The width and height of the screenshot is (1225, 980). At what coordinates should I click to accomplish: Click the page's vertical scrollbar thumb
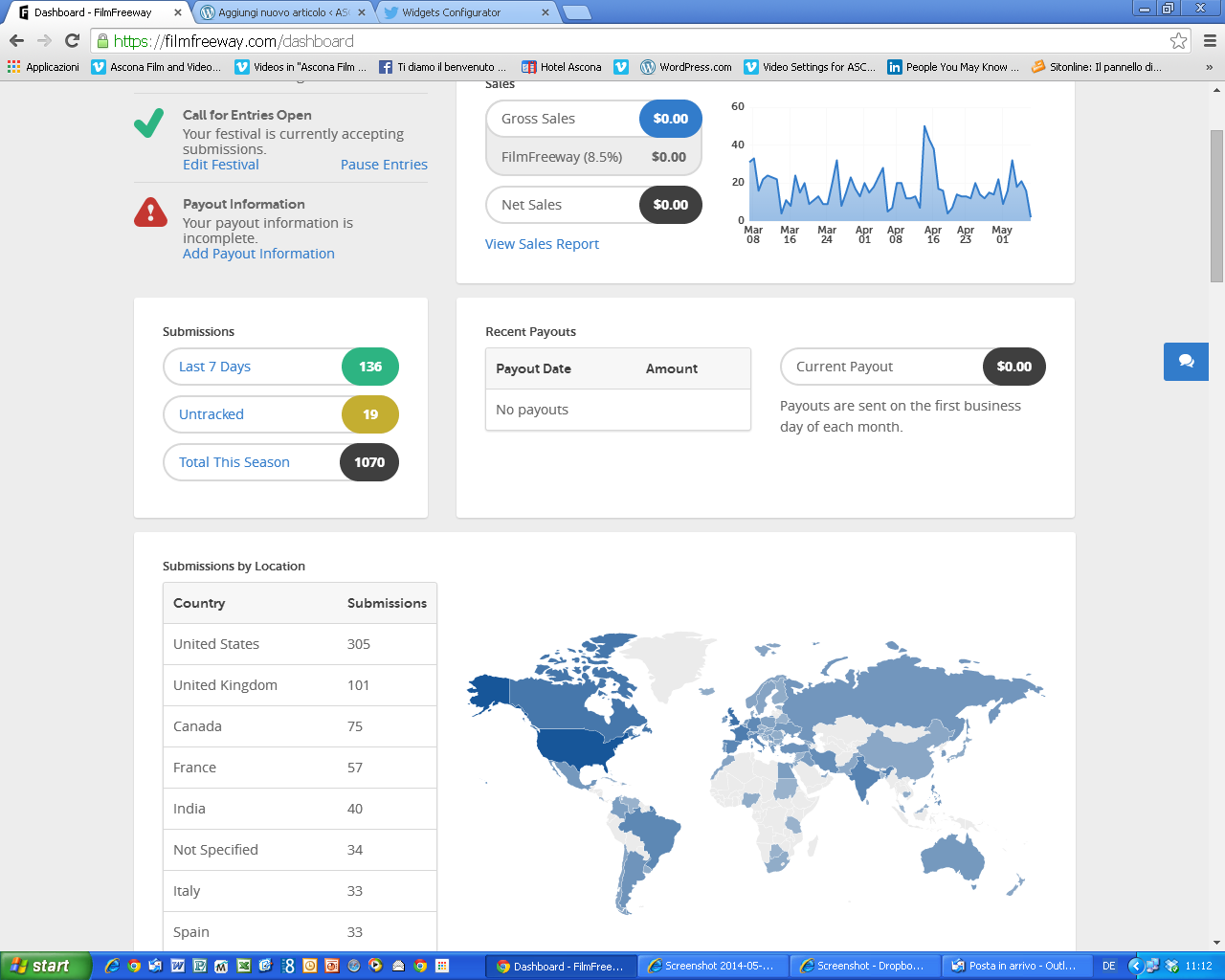1216,206
